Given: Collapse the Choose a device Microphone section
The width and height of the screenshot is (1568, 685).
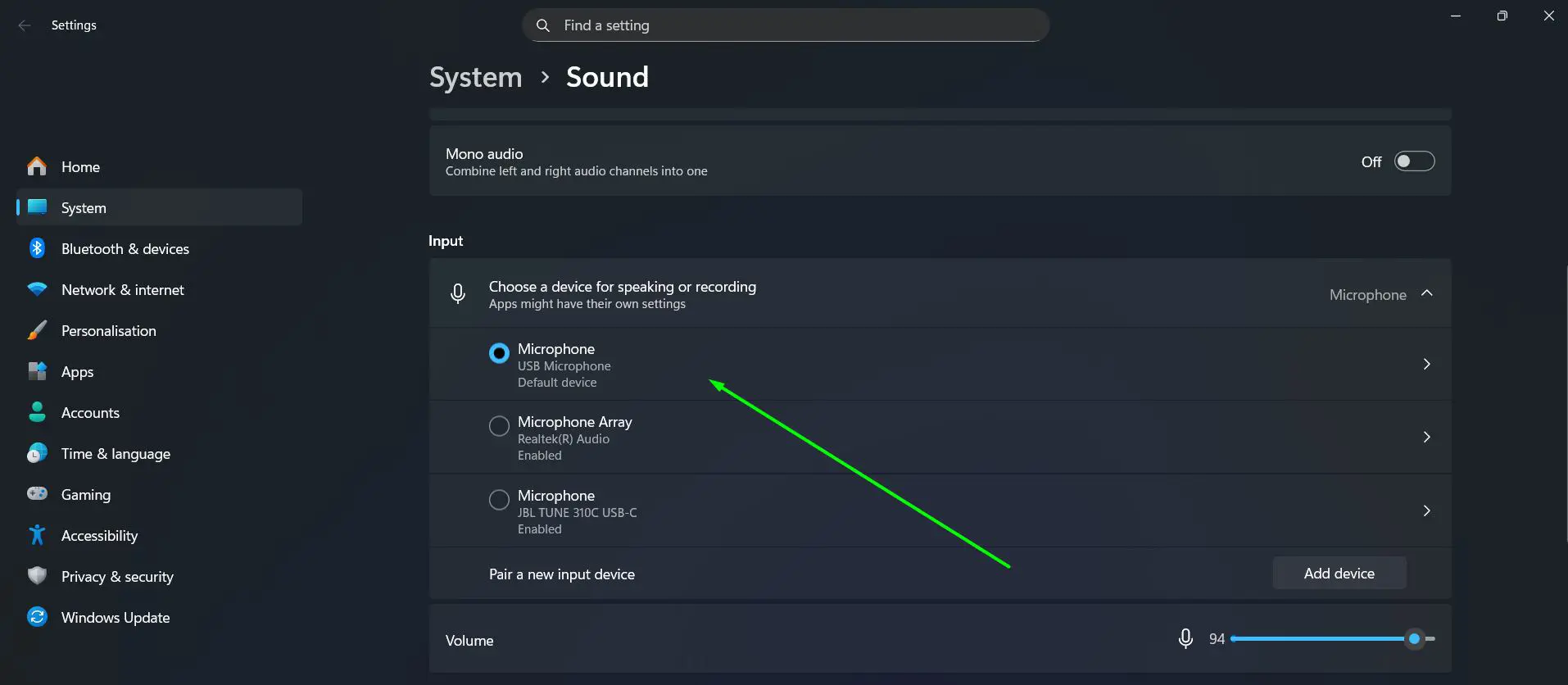Looking at the screenshot, I should [x=1427, y=293].
